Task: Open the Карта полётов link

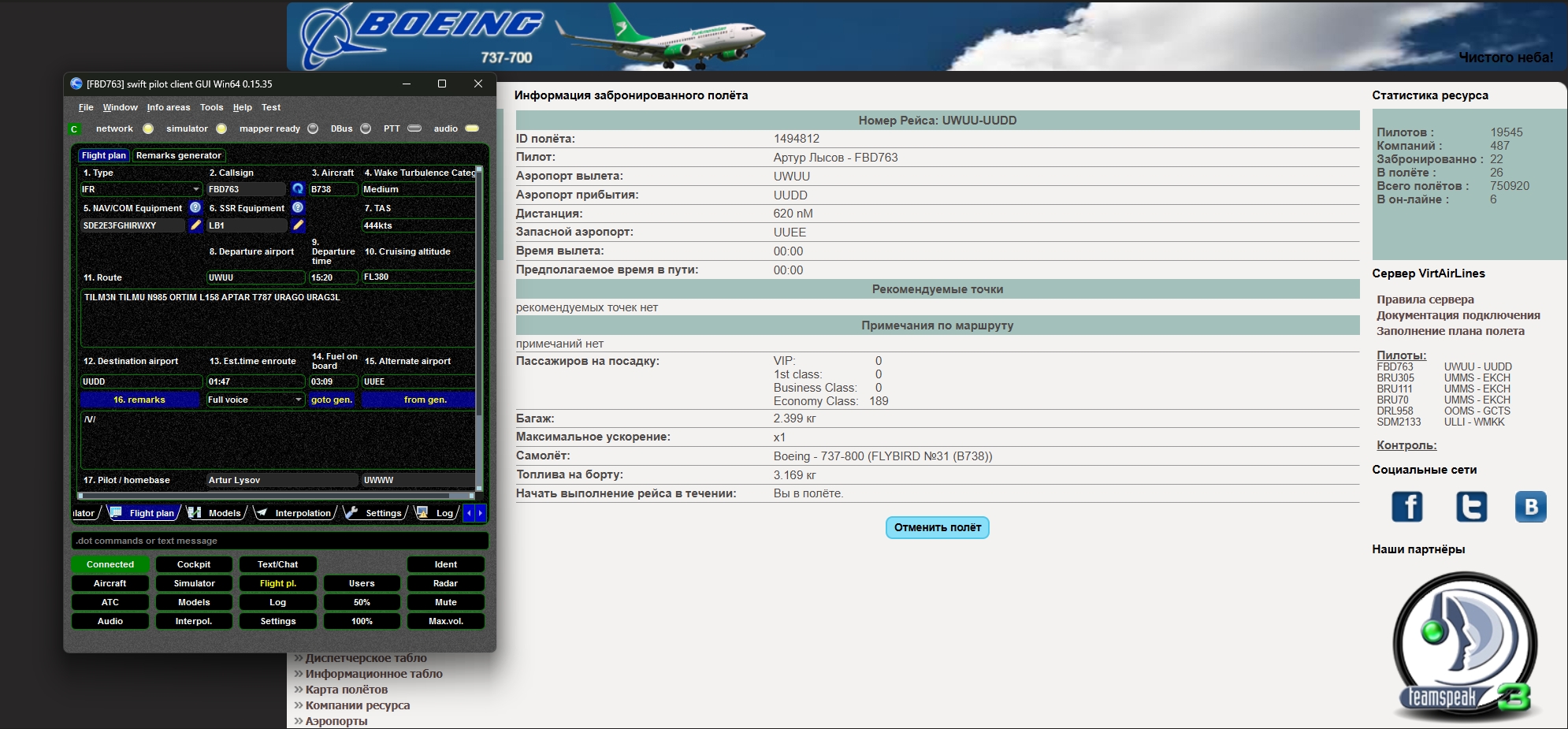Action: (347, 690)
